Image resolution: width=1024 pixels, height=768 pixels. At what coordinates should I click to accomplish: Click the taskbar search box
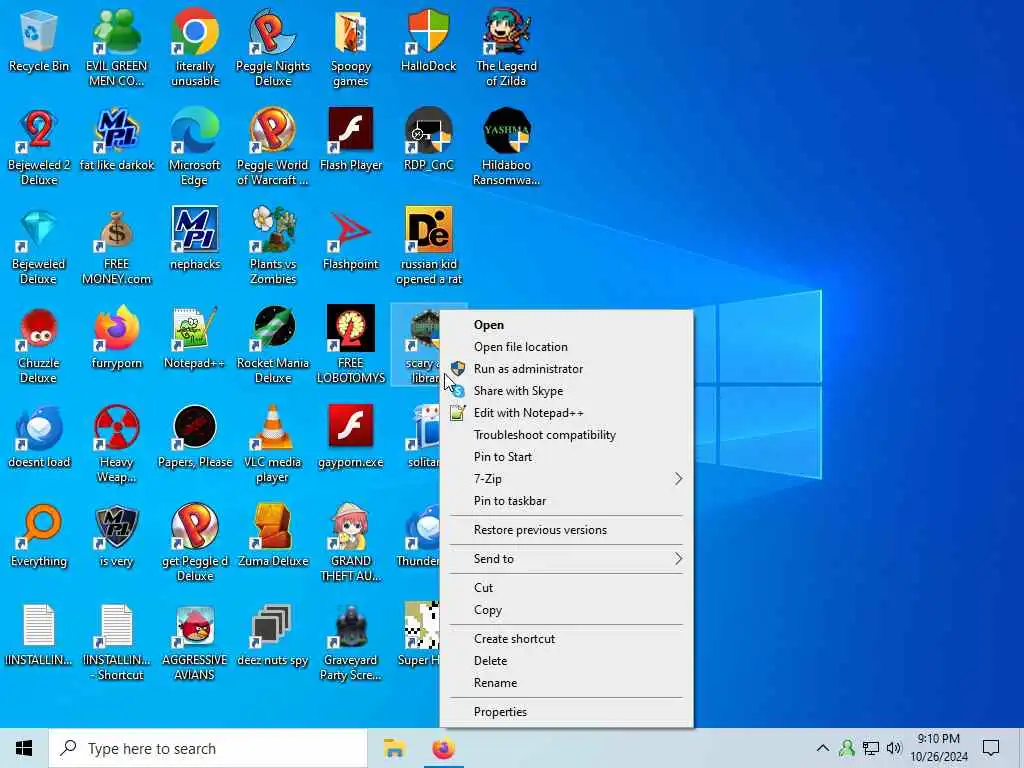pyautogui.click(x=208, y=748)
